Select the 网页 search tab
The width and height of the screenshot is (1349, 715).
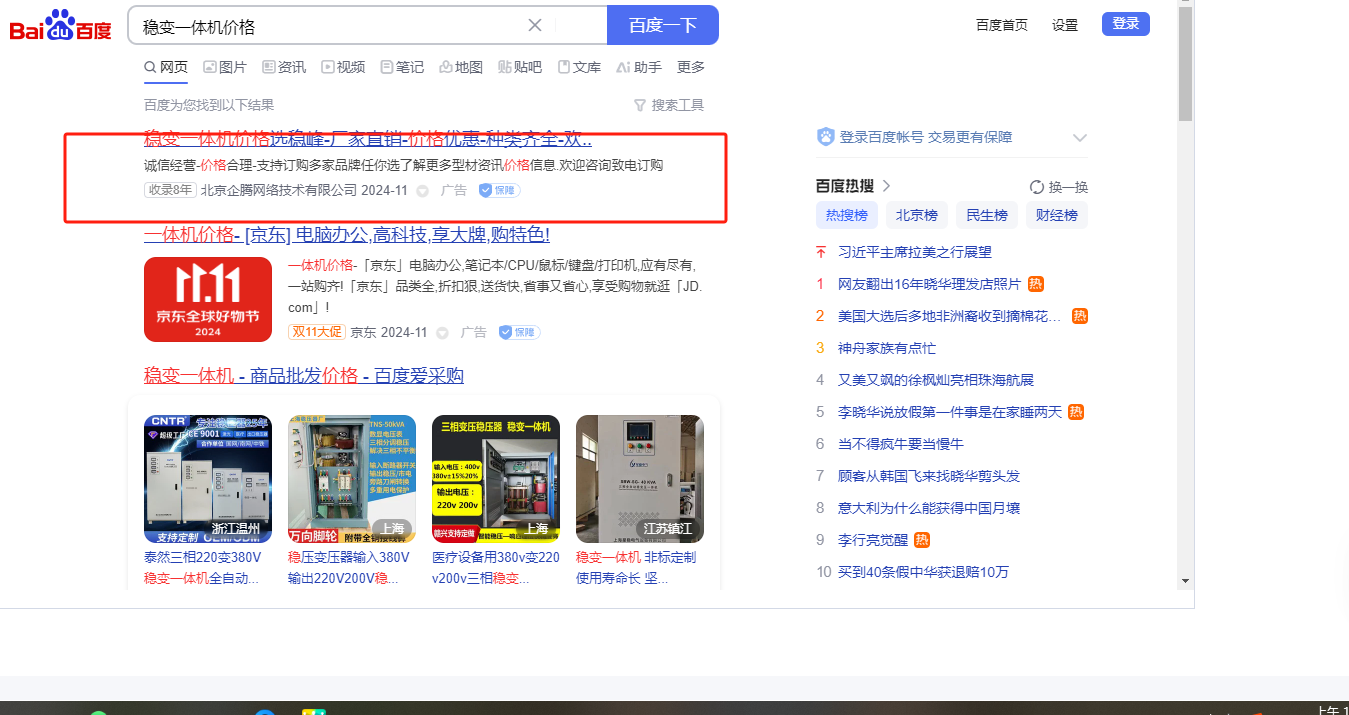pyautogui.click(x=166, y=67)
